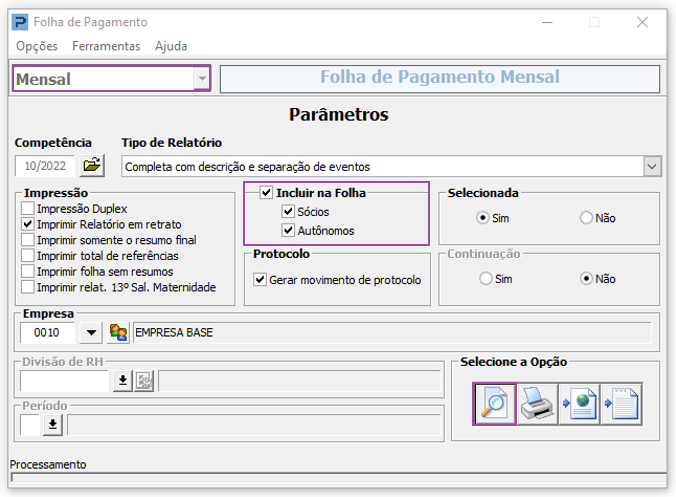The height and width of the screenshot is (497, 676).
Task: Click the preview magnifier icon
Action: point(494,404)
